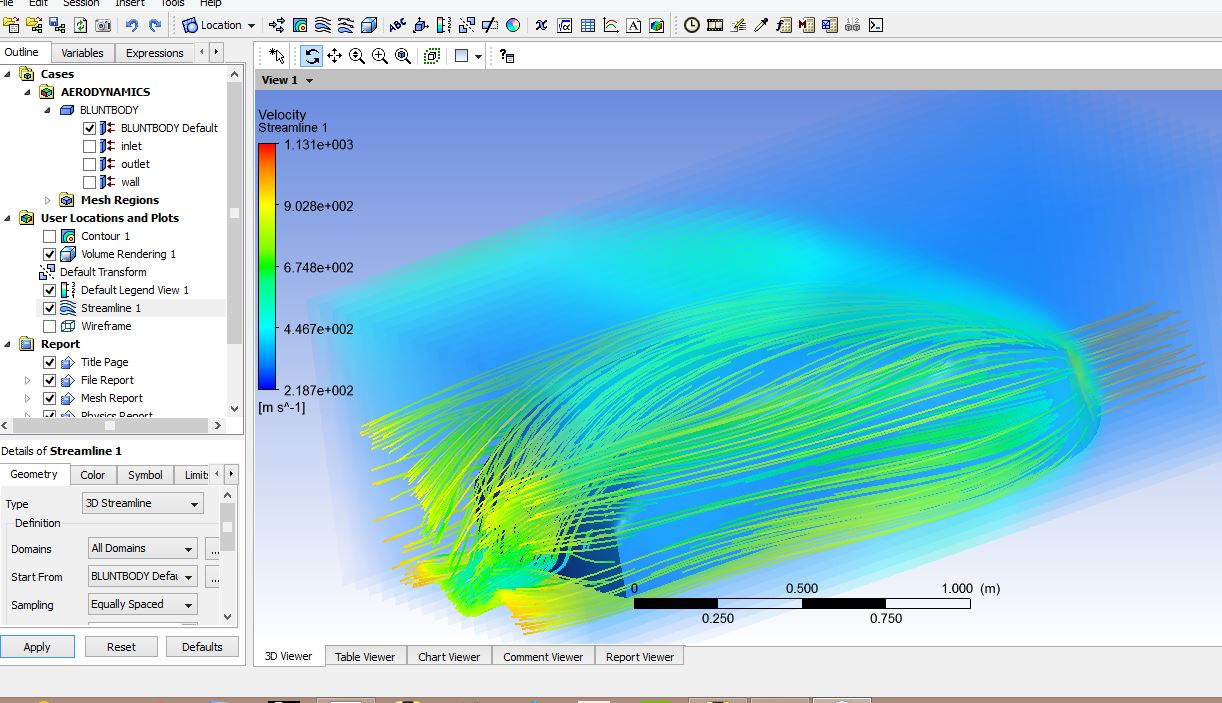
Task: Switch to the Report Viewer tab
Action: tap(640, 657)
